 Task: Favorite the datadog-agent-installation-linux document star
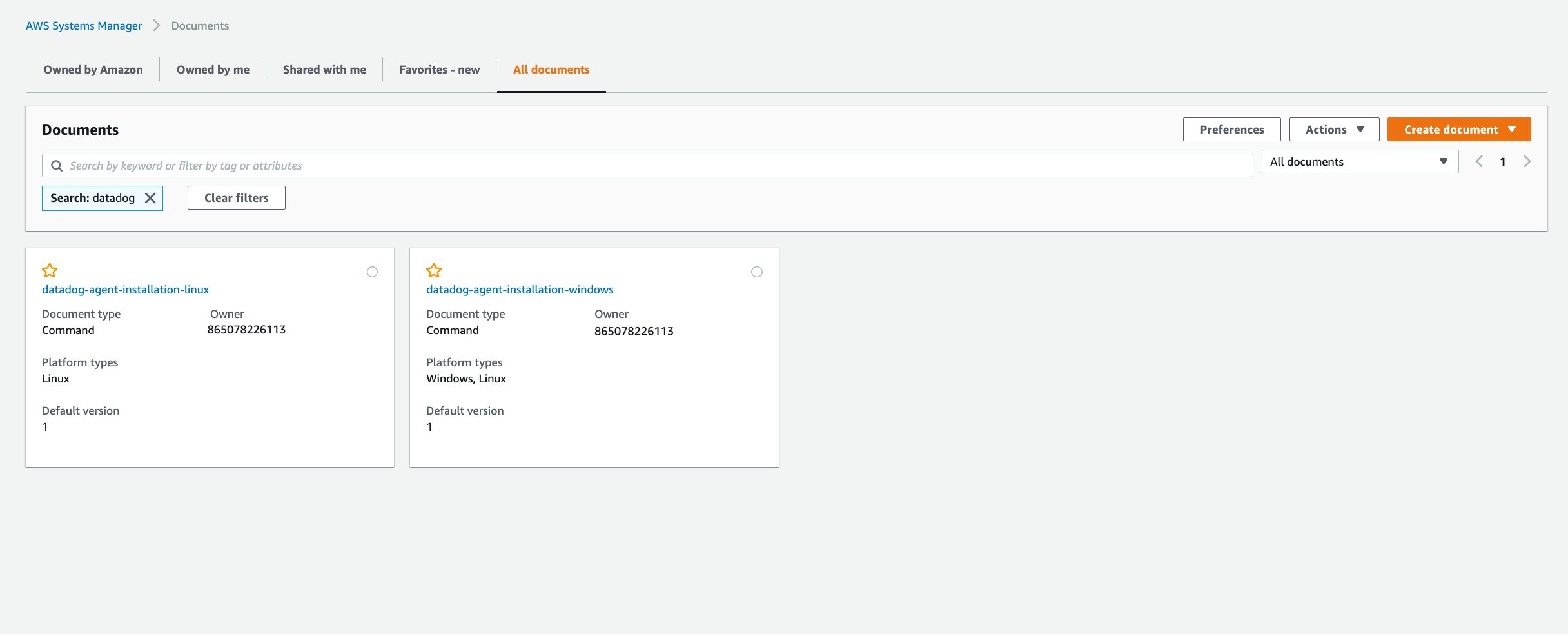(50, 271)
